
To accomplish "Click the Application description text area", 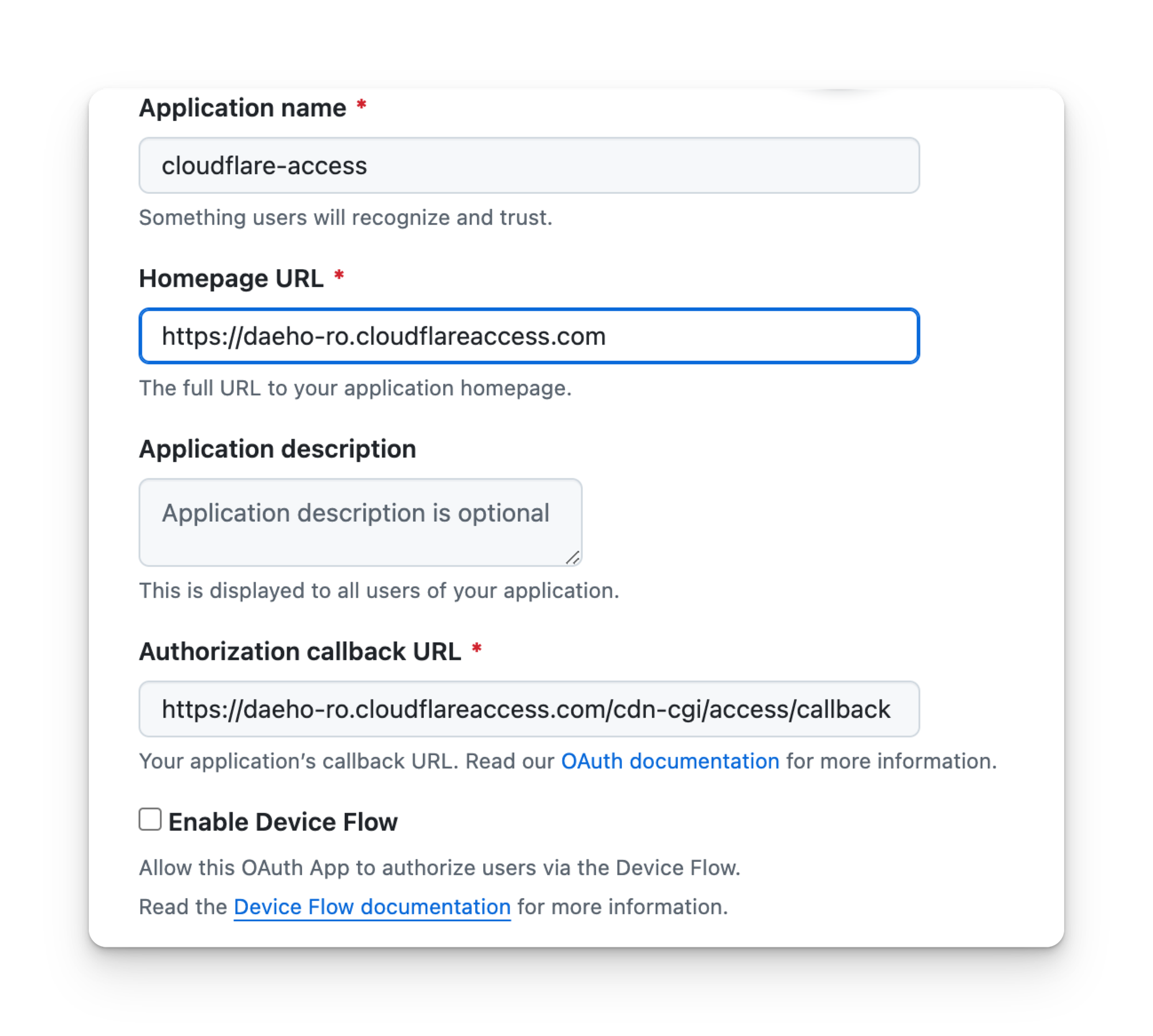I will (360, 522).
